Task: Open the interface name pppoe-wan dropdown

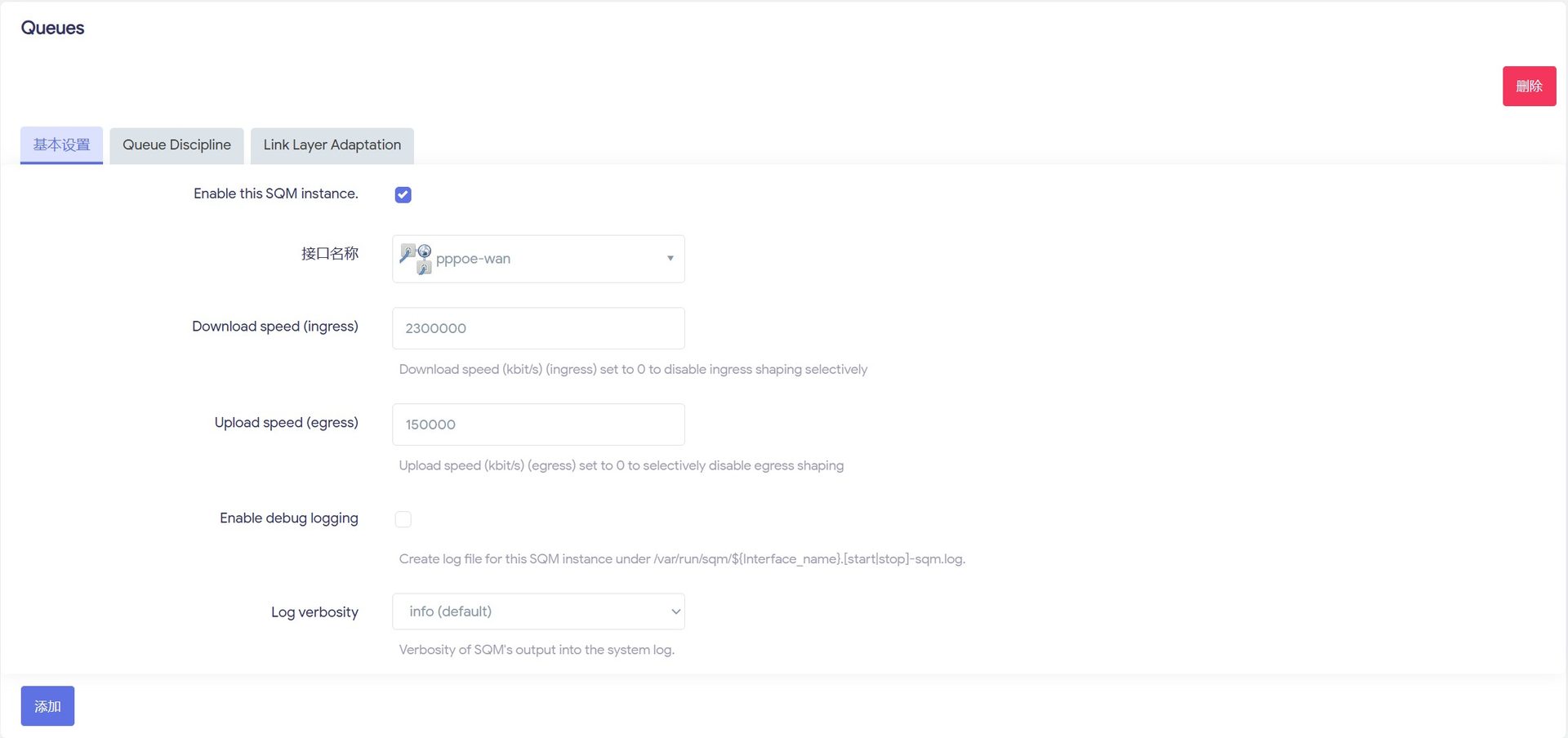Action: pos(538,259)
